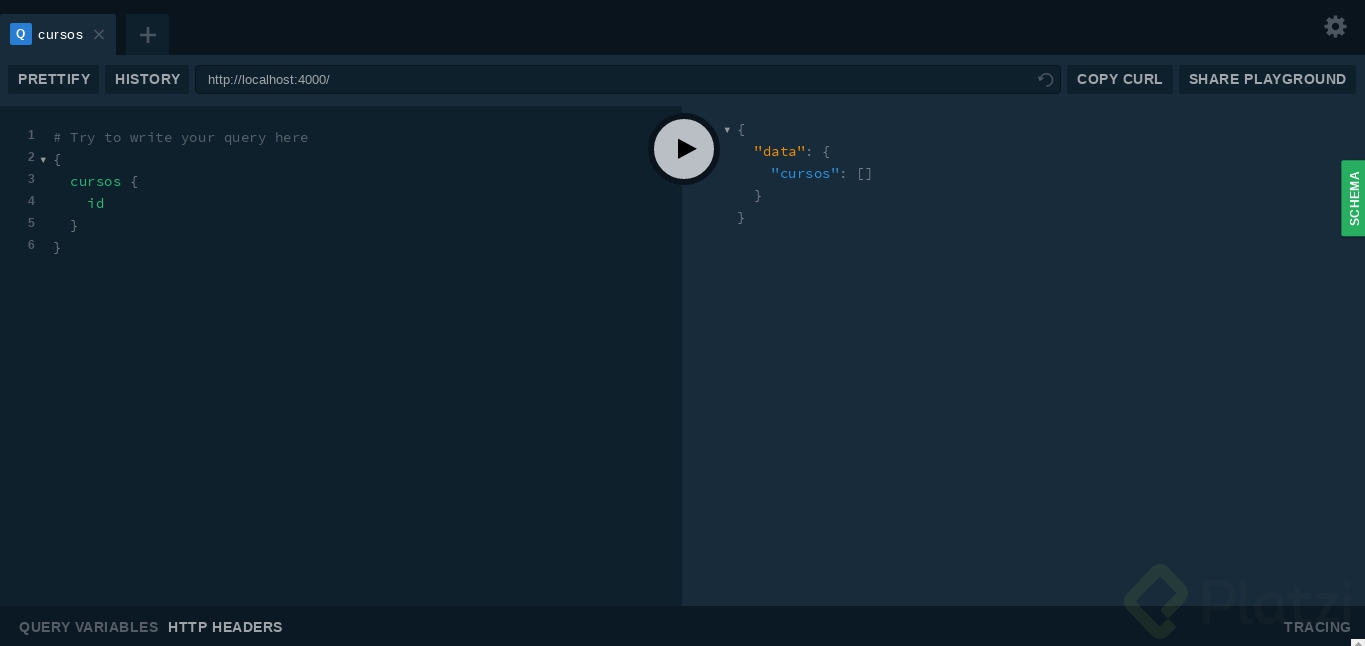Expand the cursos array in the response panel
Screen dimensions: 1365x646
[x=864, y=173]
